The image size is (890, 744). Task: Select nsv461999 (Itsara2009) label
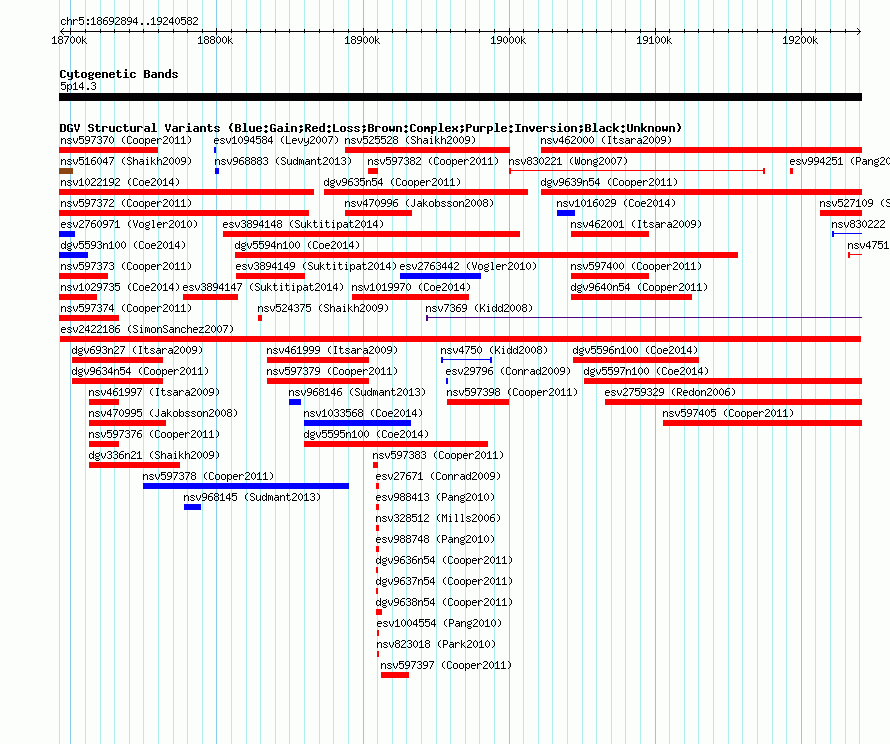click(332, 350)
